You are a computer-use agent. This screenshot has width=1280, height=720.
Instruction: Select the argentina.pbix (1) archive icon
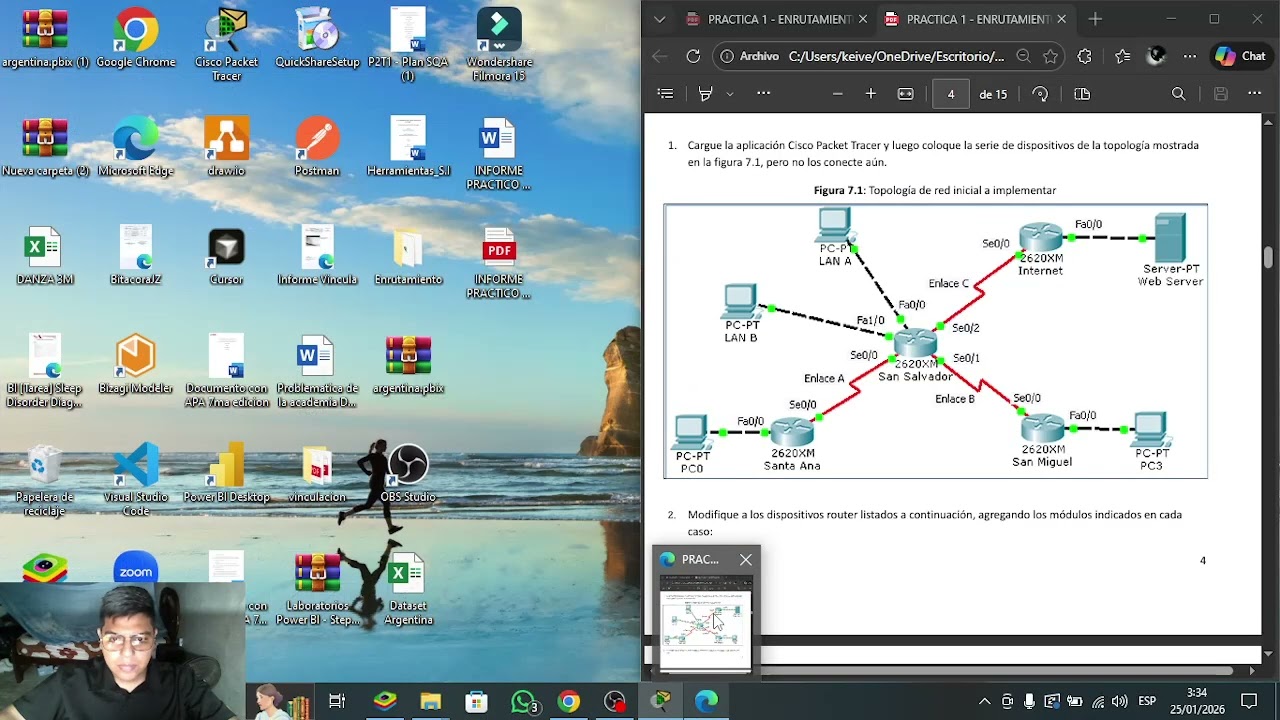coord(45,39)
